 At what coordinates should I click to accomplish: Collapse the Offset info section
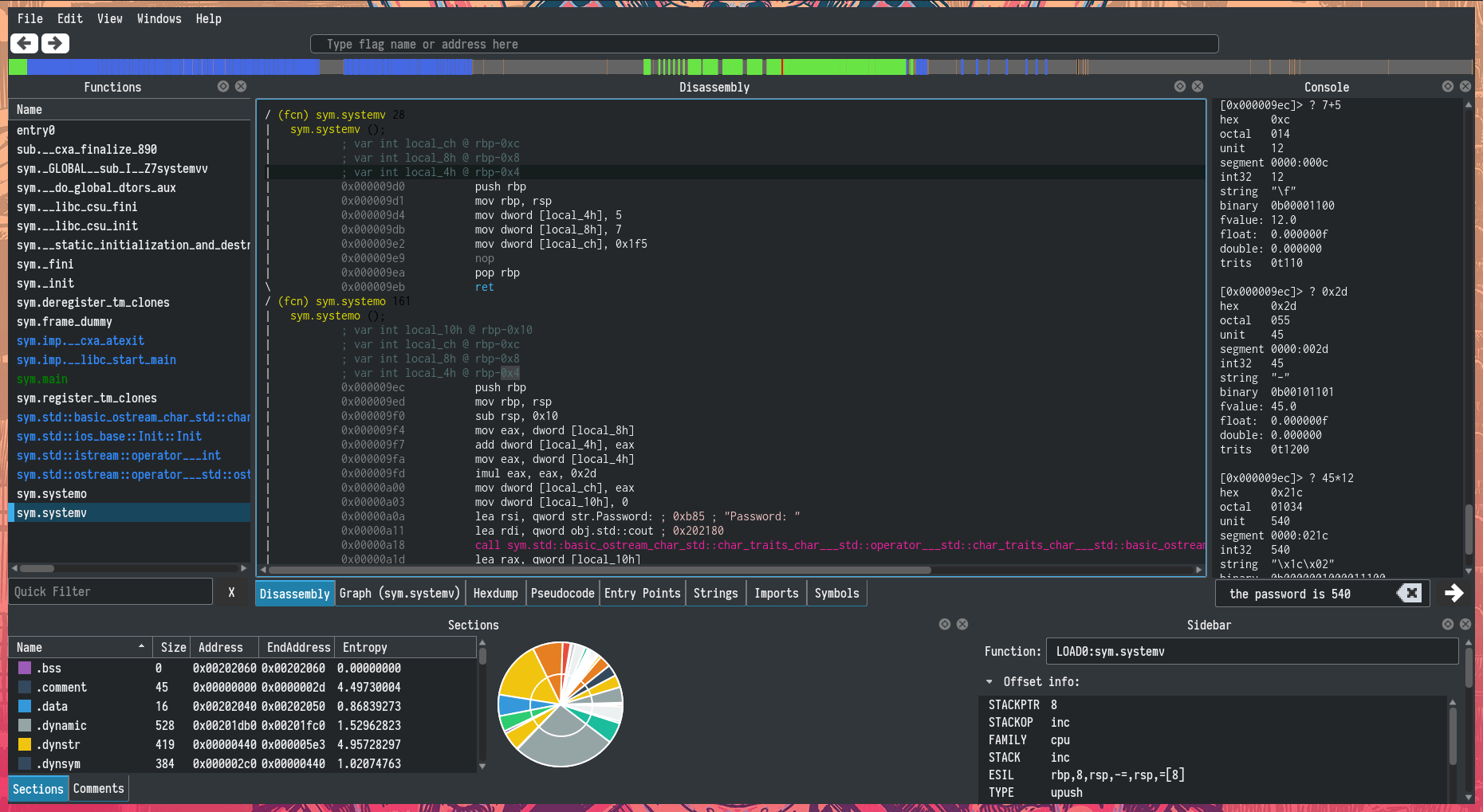click(x=989, y=681)
